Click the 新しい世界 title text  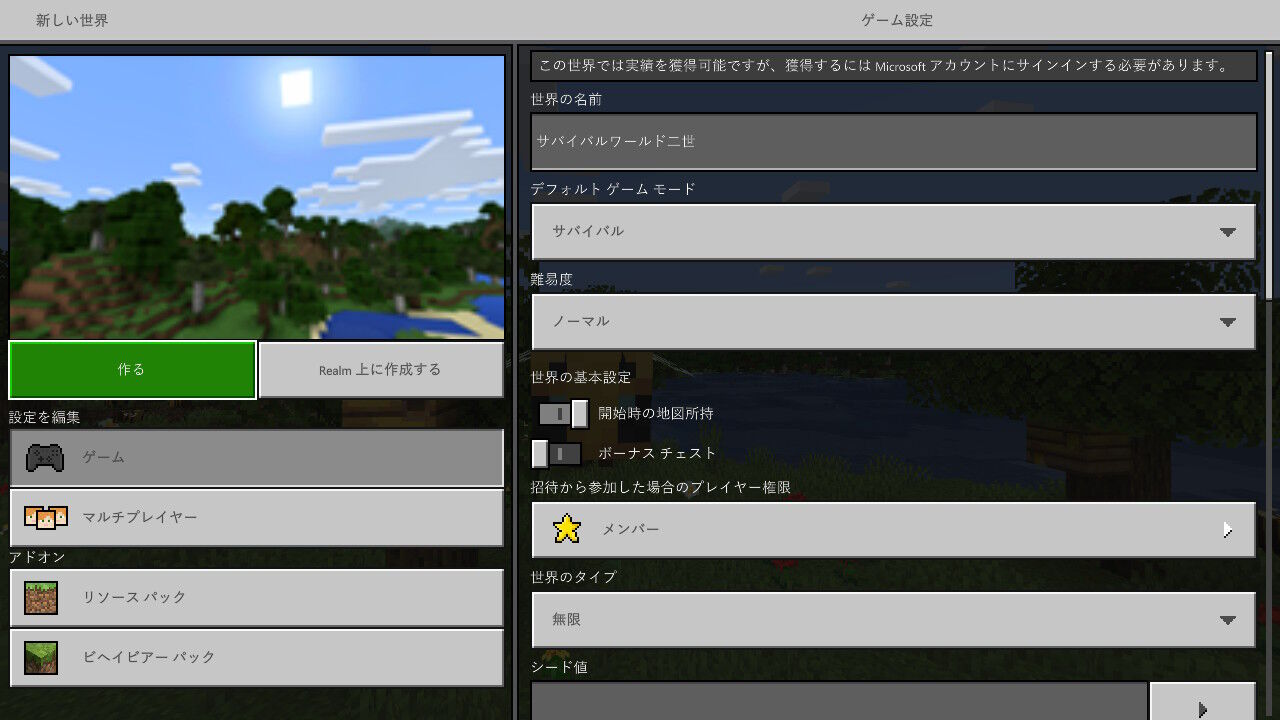72,20
